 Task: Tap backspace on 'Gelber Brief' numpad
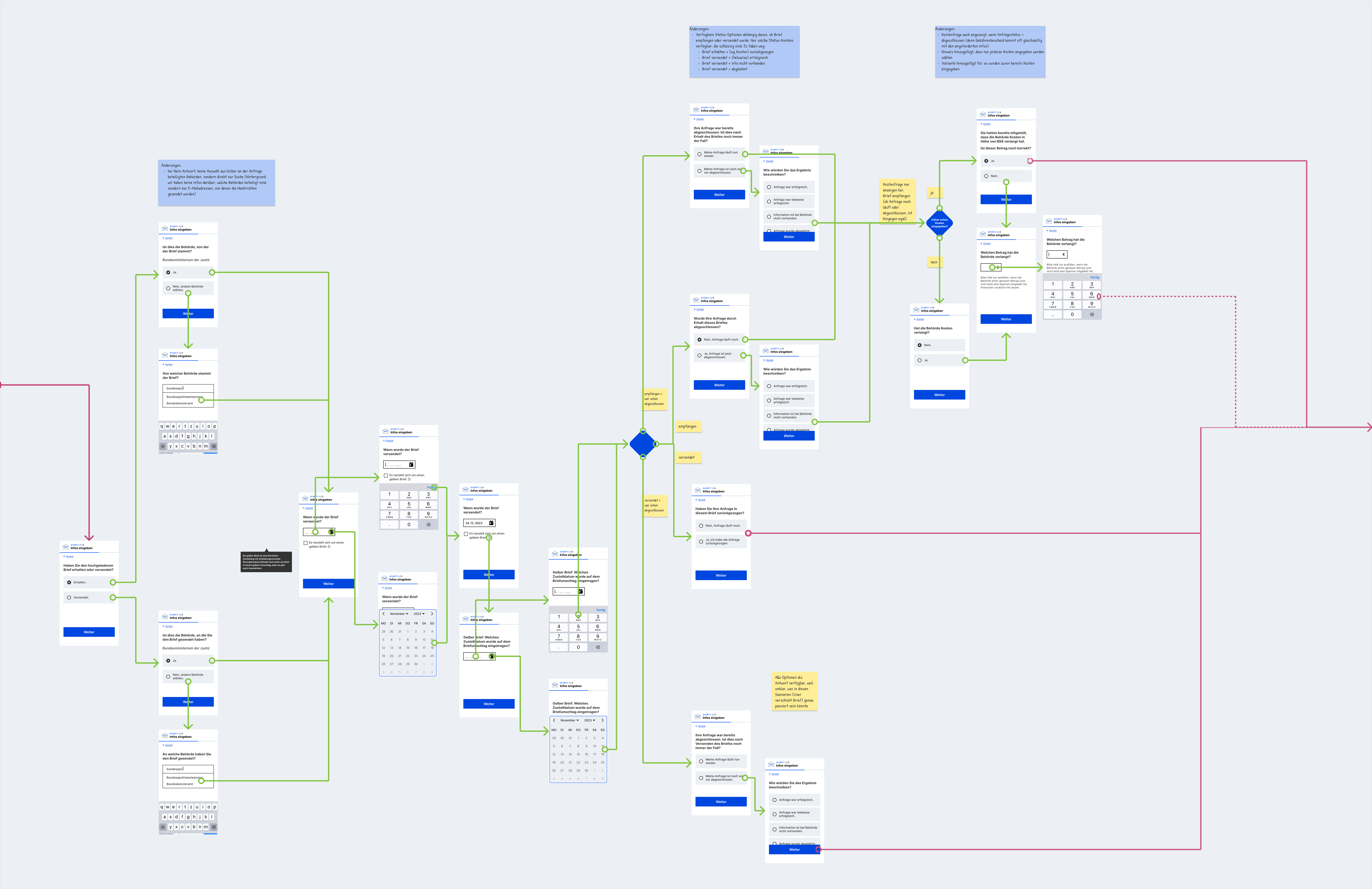pyautogui.click(x=598, y=647)
